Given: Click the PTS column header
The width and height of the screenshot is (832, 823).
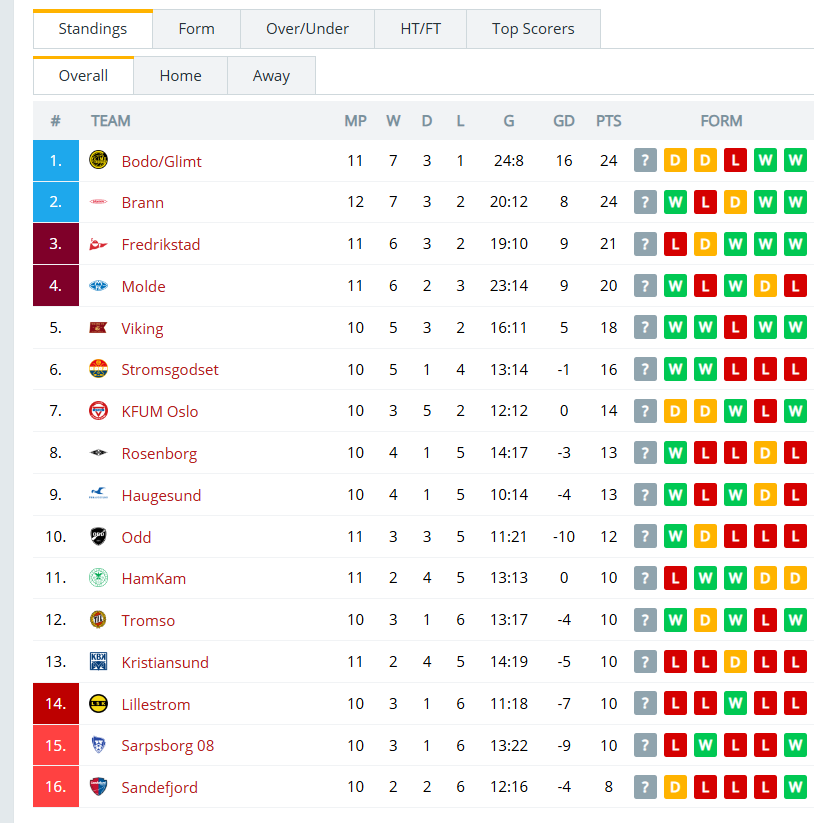Looking at the screenshot, I should point(608,121).
